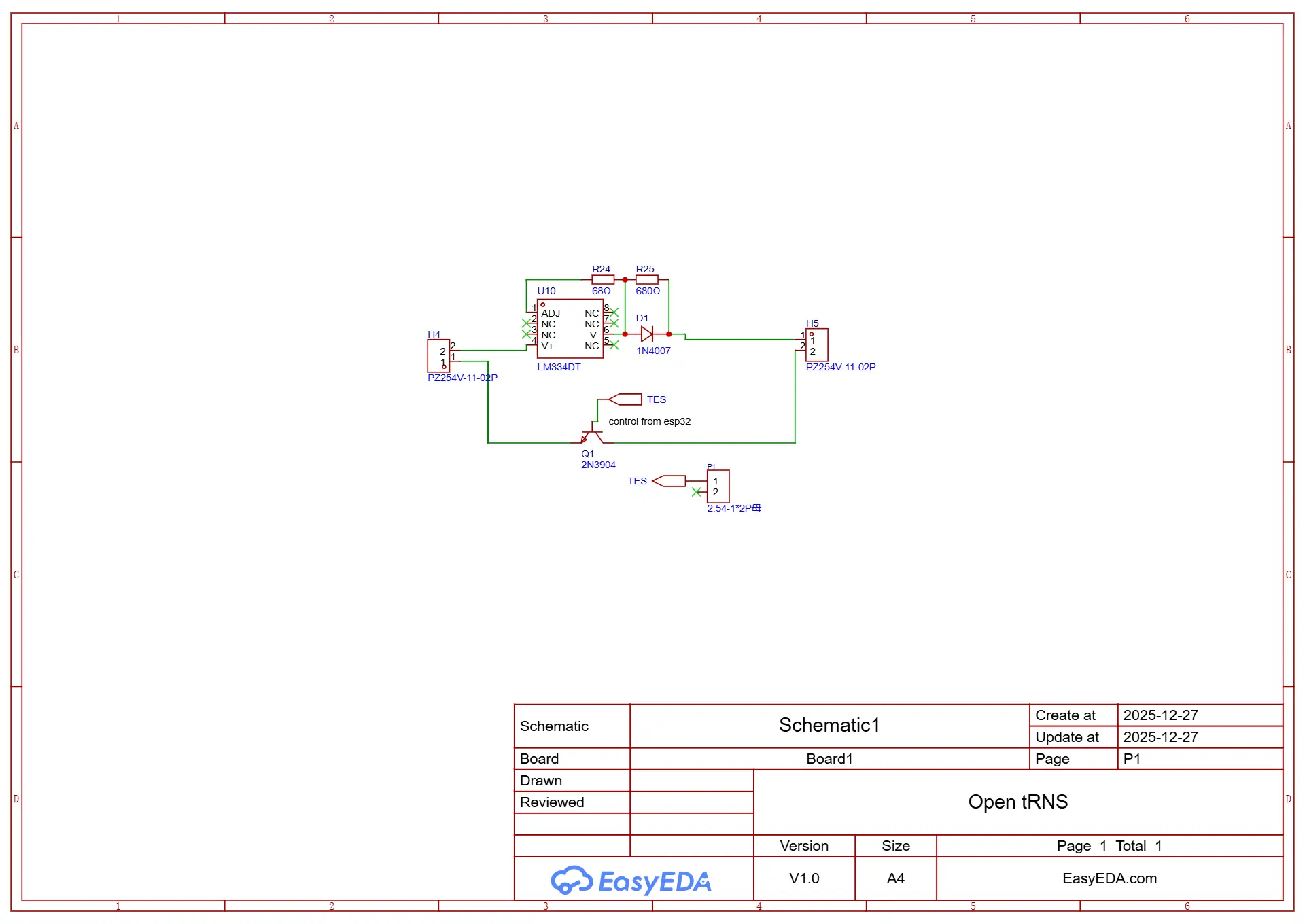Click the Reviewed field label
The height and width of the screenshot is (924, 1305).
tap(552, 802)
